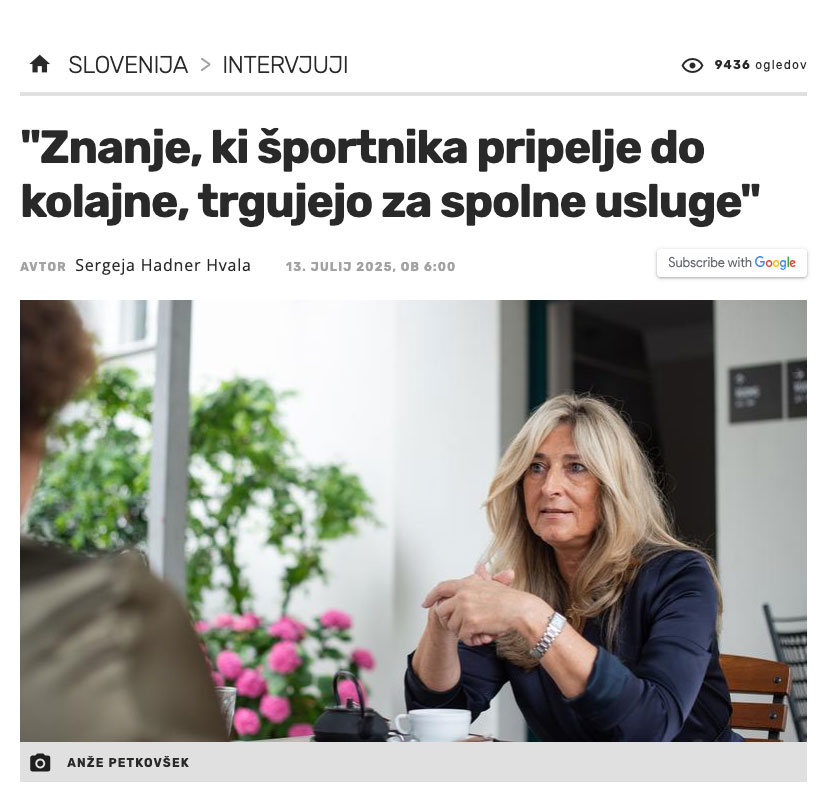This screenshot has width=840, height=804.
Task: Click the dark wall sign in photo background
Action: click(755, 393)
